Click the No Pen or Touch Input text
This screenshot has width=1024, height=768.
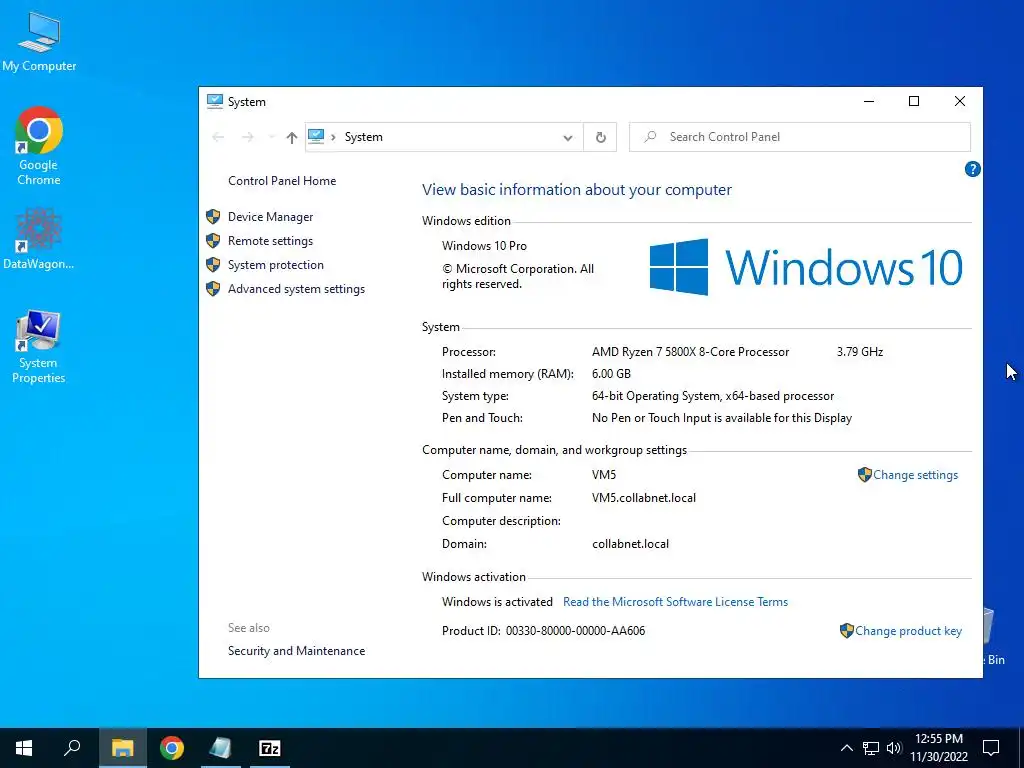point(722,418)
